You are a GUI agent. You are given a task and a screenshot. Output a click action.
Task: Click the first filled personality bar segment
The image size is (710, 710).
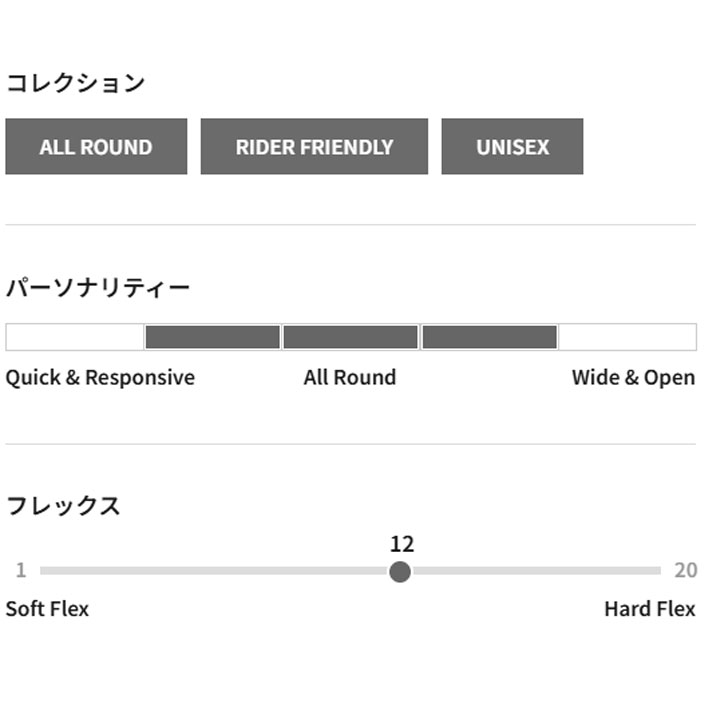click(x=212, y=337)
